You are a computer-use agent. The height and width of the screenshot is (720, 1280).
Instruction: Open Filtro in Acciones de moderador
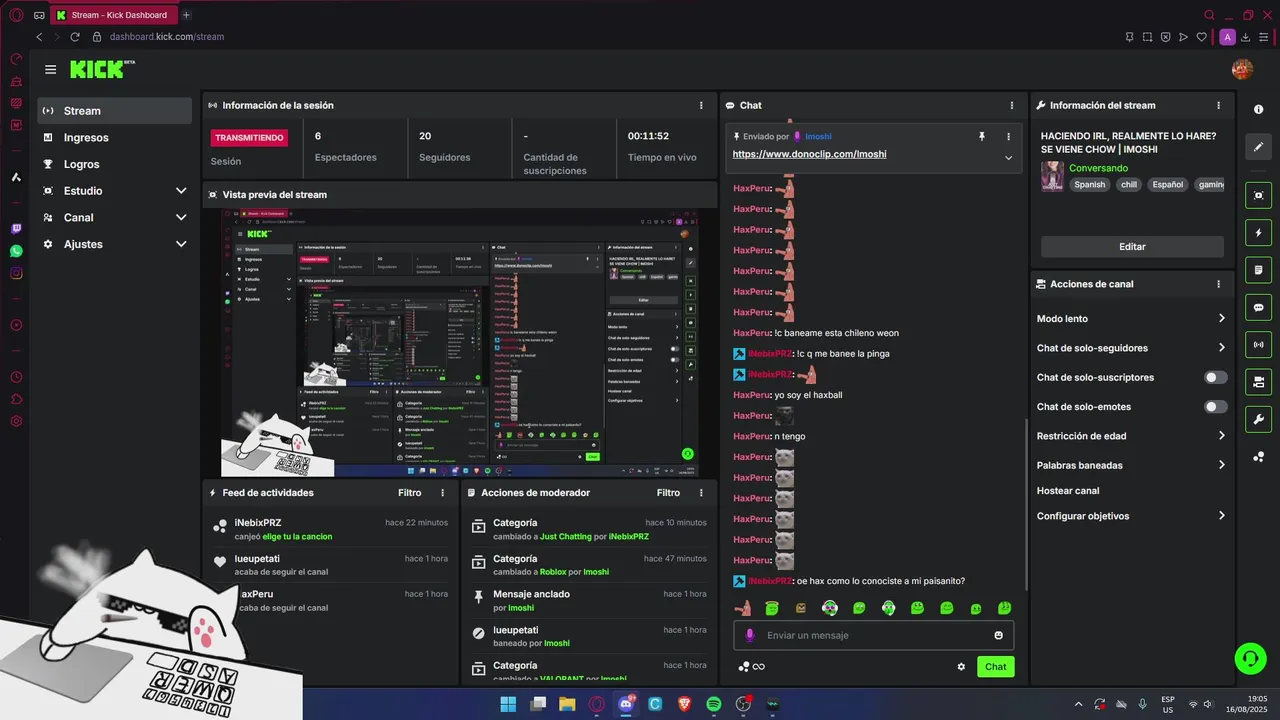pyautogui.click(x=668, y=493)
